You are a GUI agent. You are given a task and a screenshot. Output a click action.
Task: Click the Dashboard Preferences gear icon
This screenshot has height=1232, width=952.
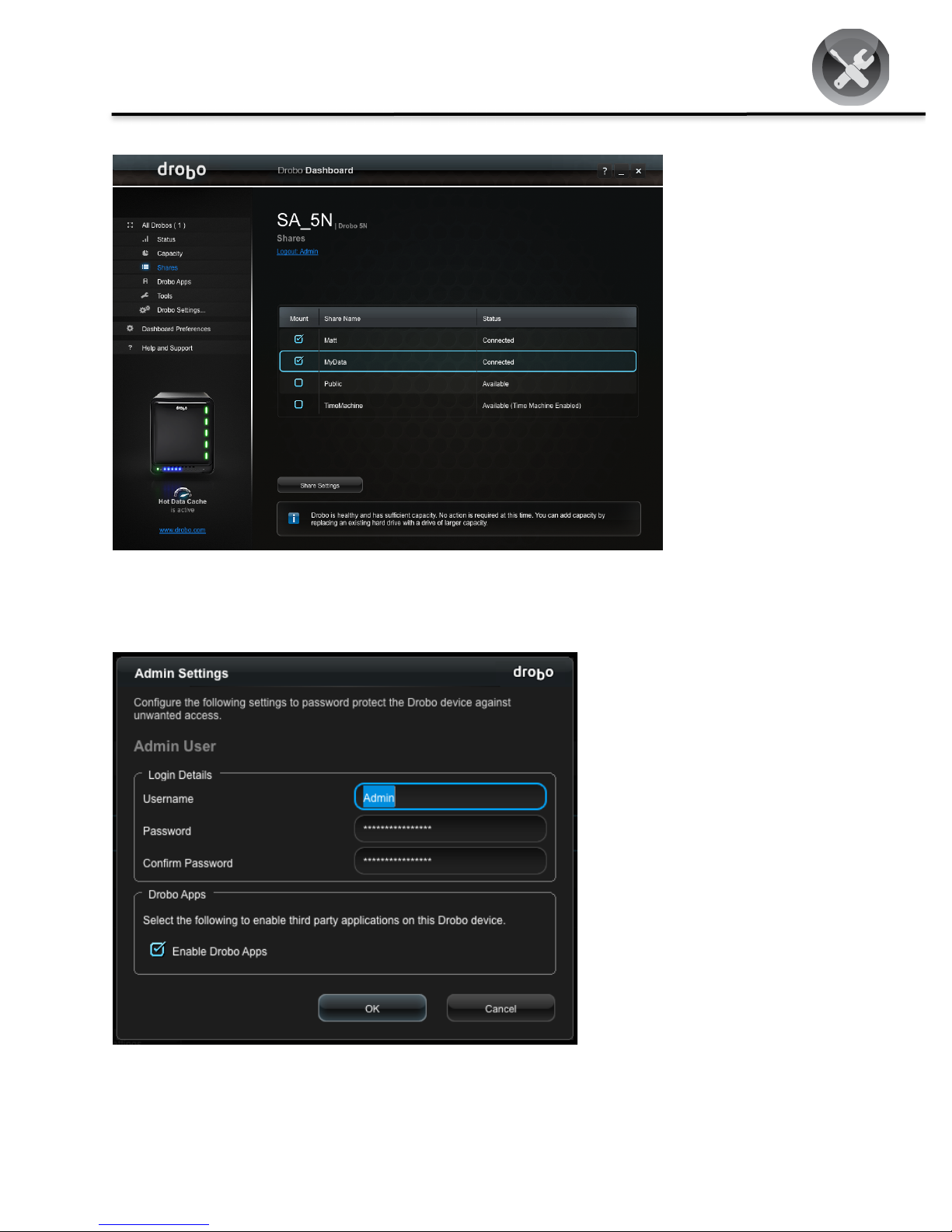pyautogui.click(x=130, y=328)
